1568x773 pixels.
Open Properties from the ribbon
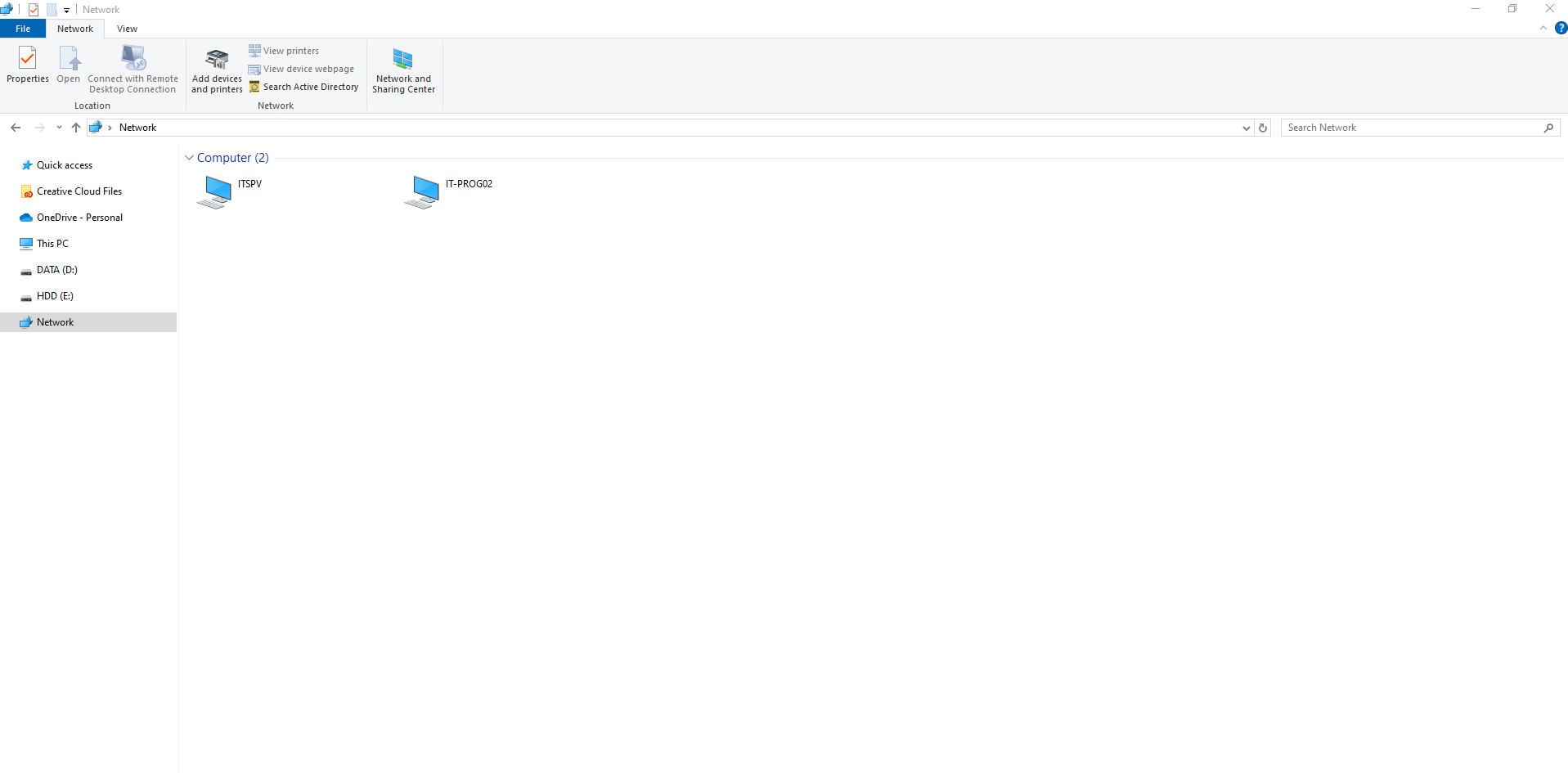[28, 65]
